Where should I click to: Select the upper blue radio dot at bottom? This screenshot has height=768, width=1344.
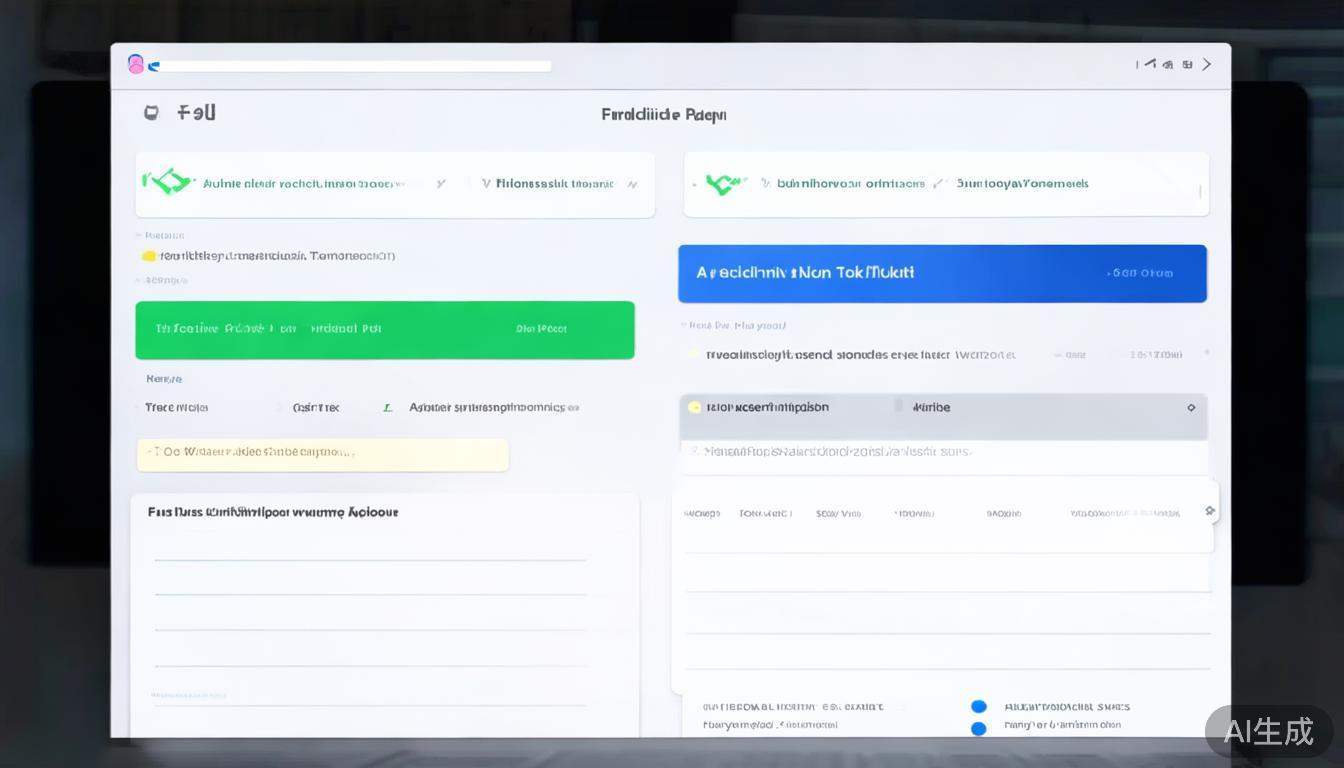coord(979,707)
